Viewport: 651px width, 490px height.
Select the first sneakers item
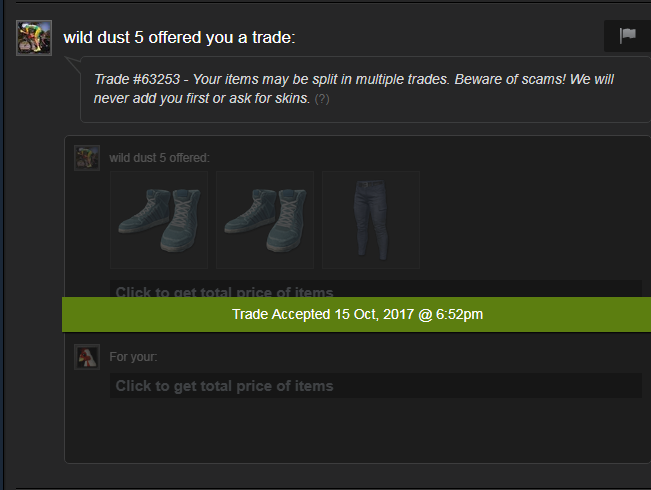[x=159, y=220]
